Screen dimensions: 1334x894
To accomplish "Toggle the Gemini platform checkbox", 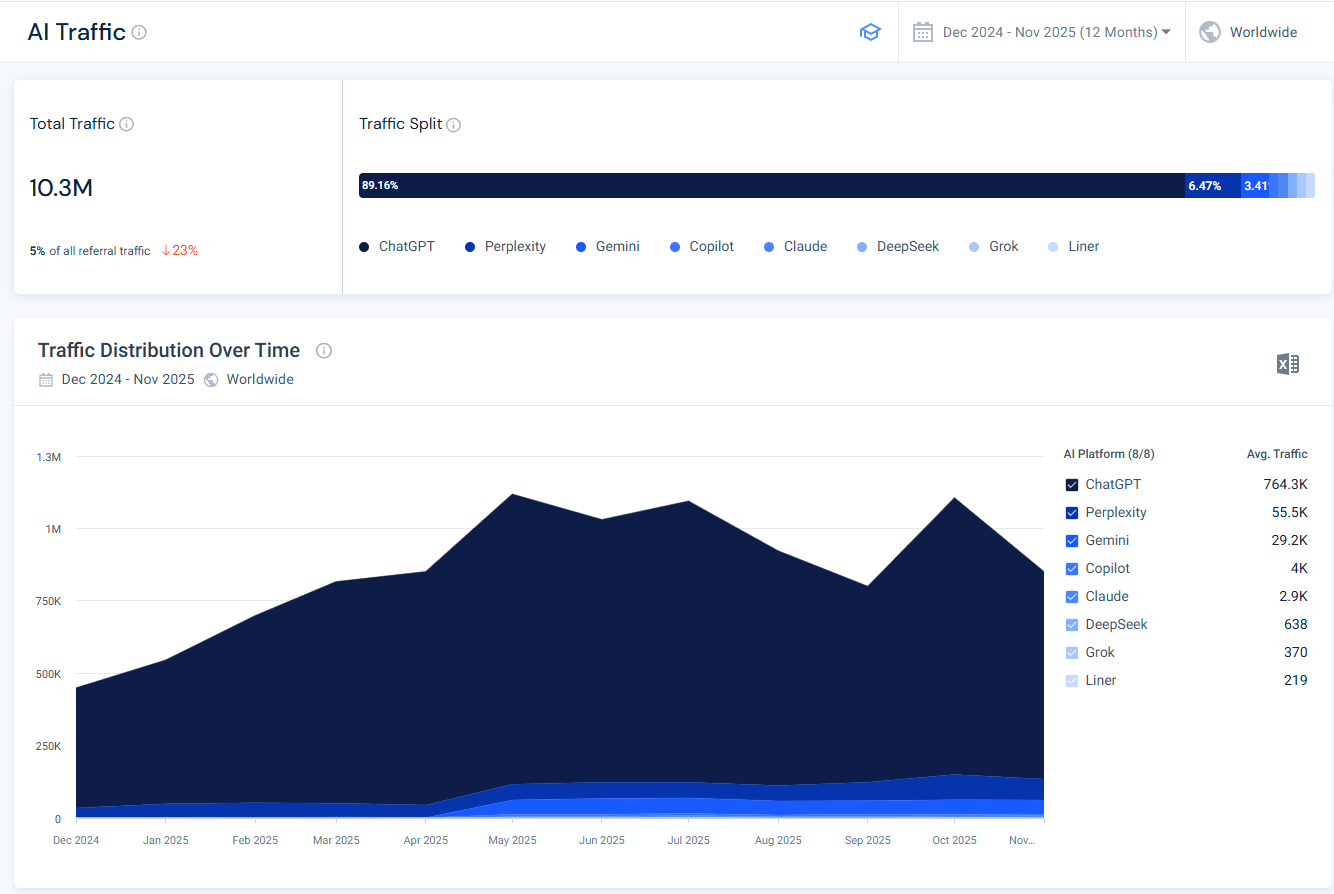I will [x=1072, y=541].
